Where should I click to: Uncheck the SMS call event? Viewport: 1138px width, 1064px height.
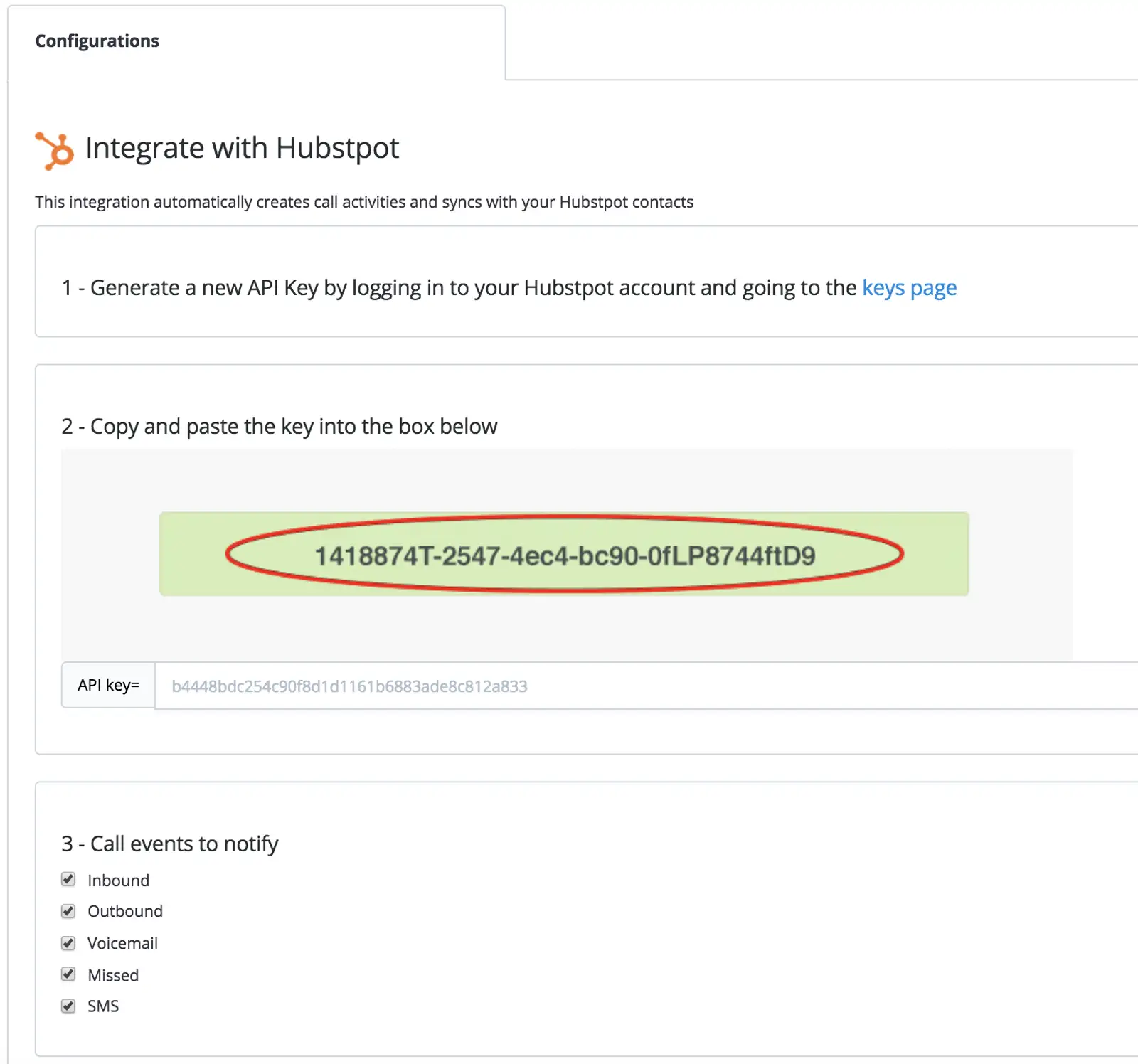click(68, 1006)
